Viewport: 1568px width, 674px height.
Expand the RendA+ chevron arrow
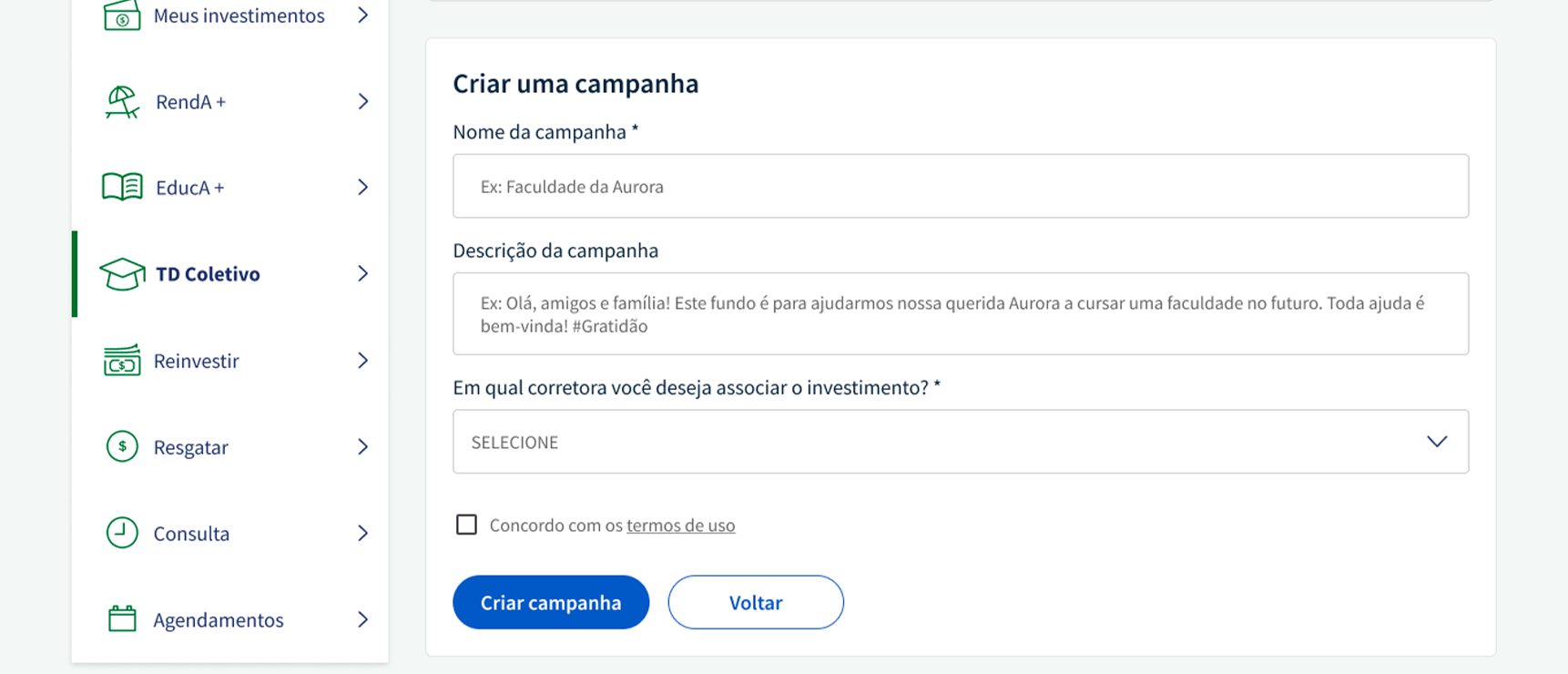click(362, 101)
